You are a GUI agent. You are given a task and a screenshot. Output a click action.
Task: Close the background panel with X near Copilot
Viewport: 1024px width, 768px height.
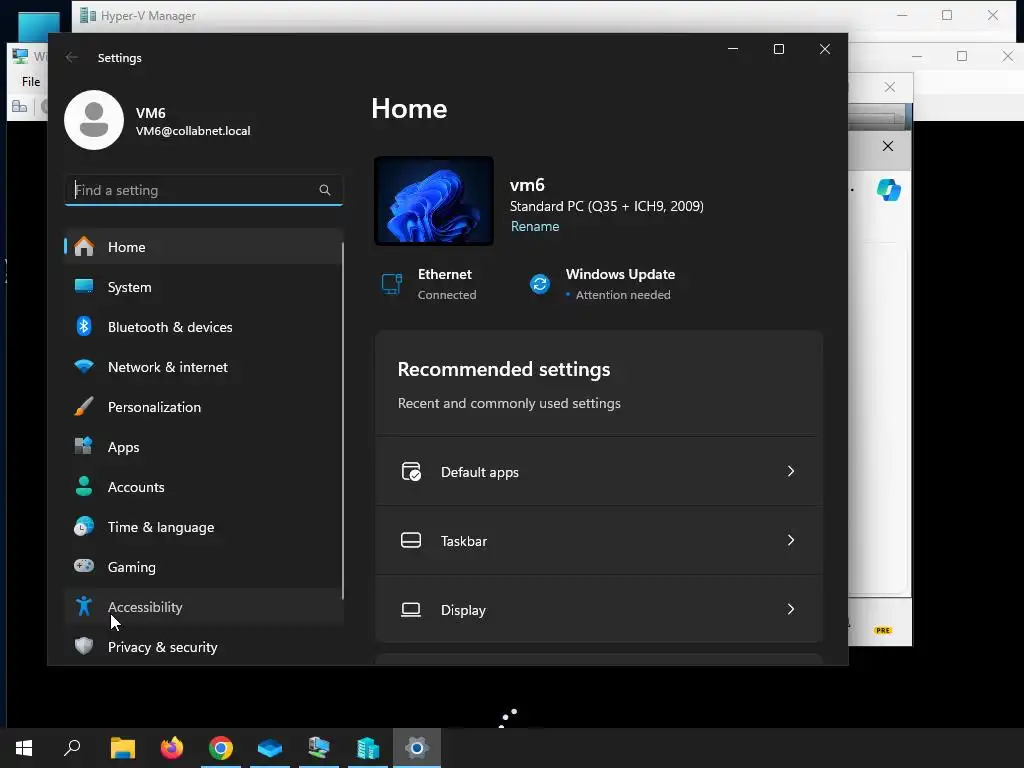[888, 146]
